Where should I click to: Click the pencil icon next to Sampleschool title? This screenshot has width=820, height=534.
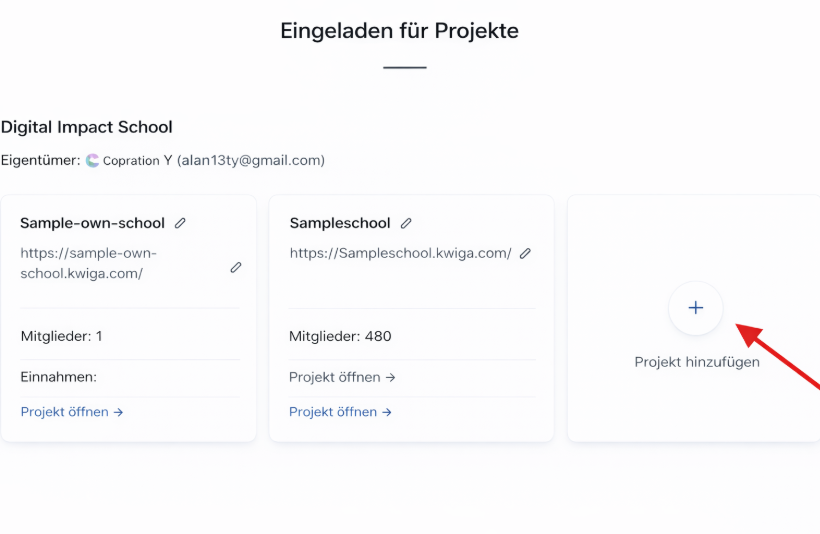[x=406, y=223]
